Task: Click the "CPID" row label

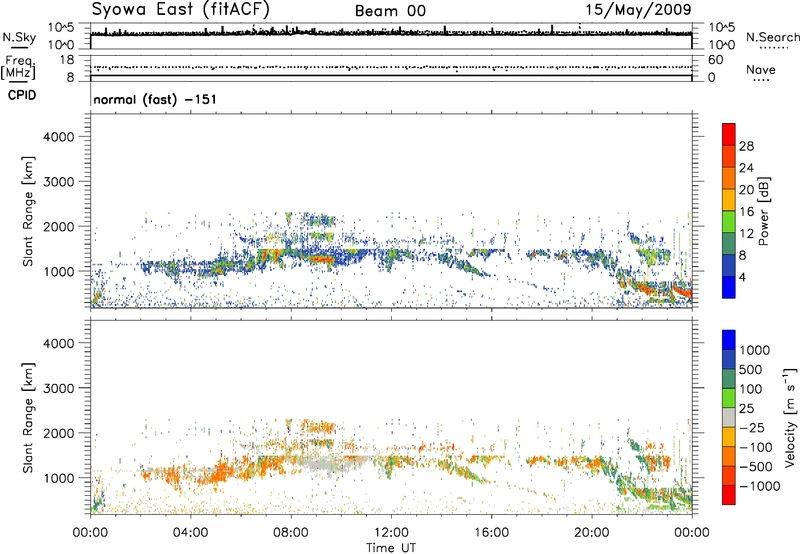Action: [22, 95]
